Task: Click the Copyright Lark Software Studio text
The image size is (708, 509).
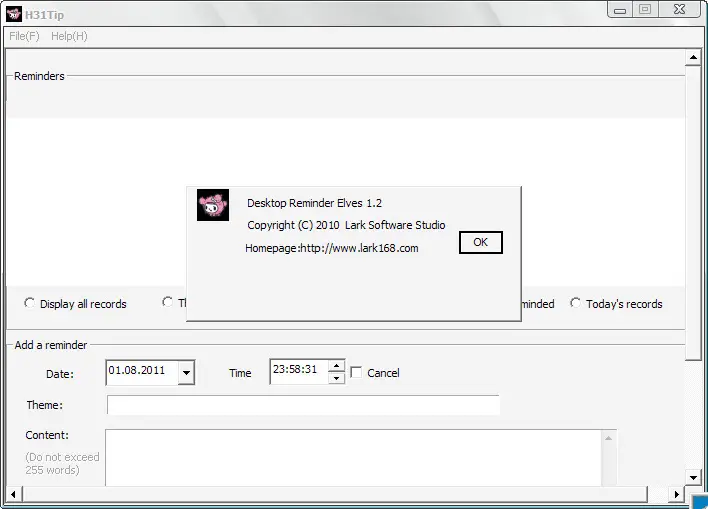Action: pos(346,225)
